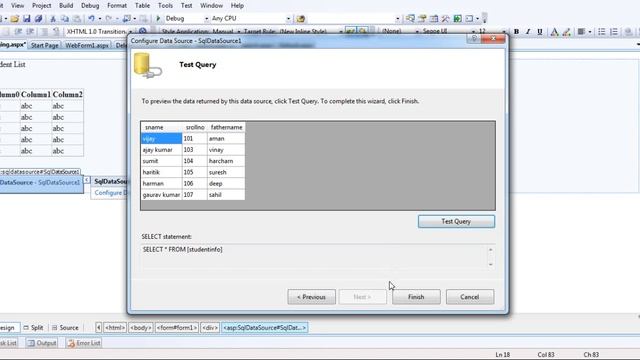Screen dimensions: 640x360
Task: Click the Background Color highlighter icon
Action: coord(566,32)
